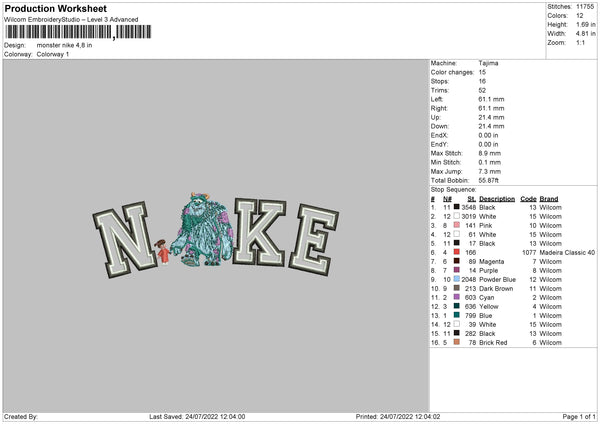Click the 'Page 1 of 1' footer text
The width and height of the screenshot is (600, 424).
[x=579, y=417]
